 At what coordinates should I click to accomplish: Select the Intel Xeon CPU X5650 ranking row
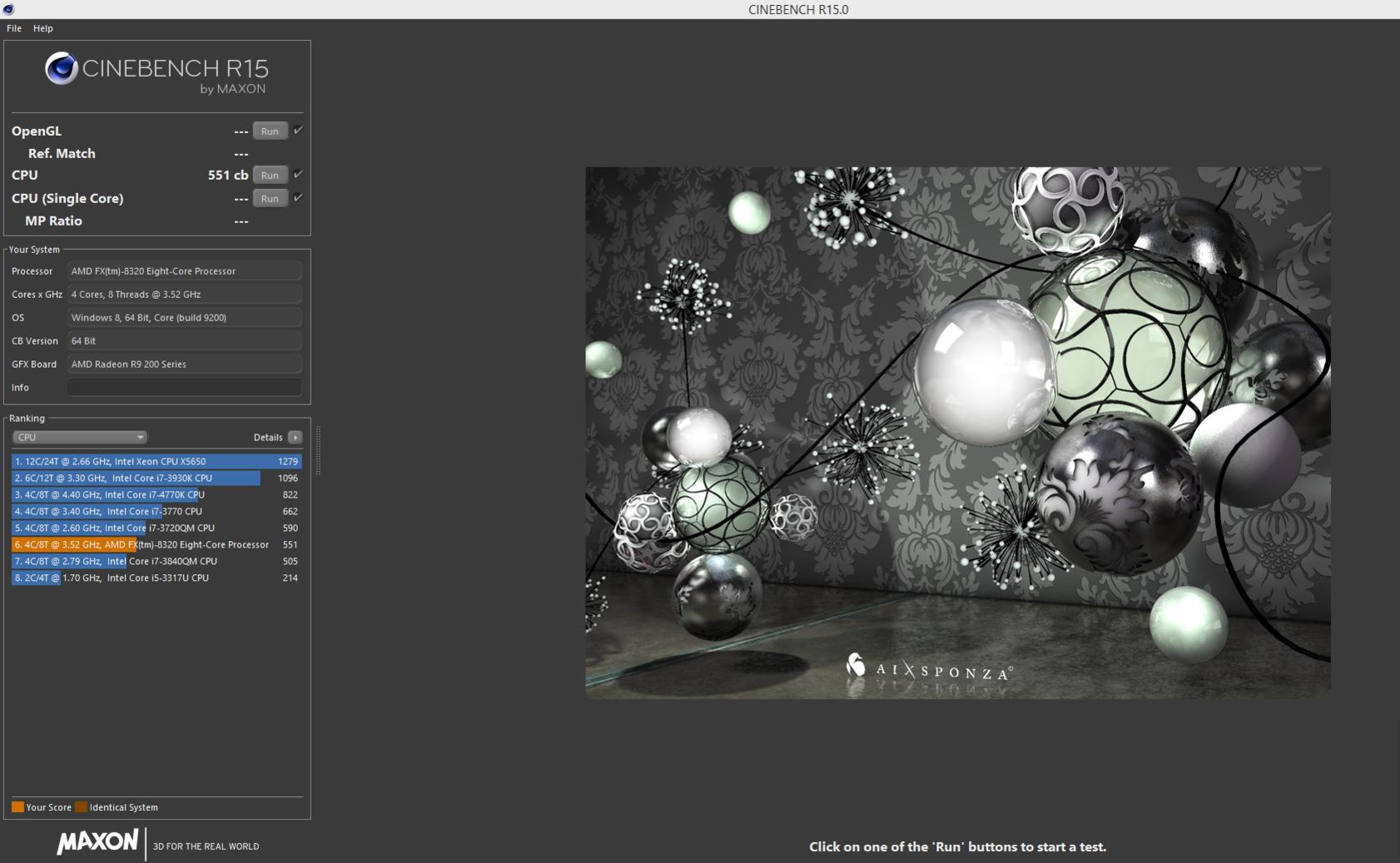pyautogui.click(x=156, y=461)
